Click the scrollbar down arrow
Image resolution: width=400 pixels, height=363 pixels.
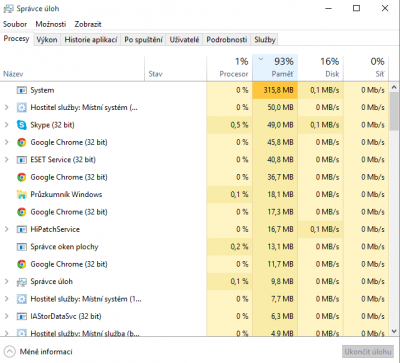(394, 331)
